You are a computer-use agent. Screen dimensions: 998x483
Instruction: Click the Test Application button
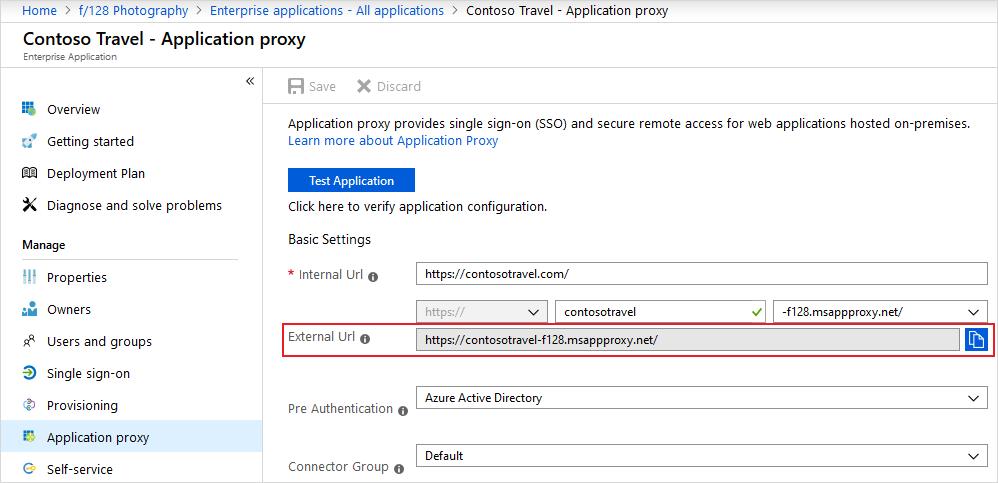(351, 181)
